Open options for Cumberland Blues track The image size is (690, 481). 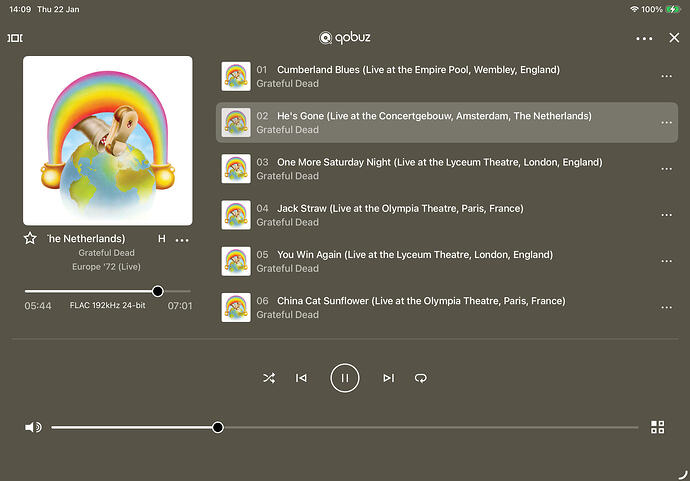click(667, 76)
